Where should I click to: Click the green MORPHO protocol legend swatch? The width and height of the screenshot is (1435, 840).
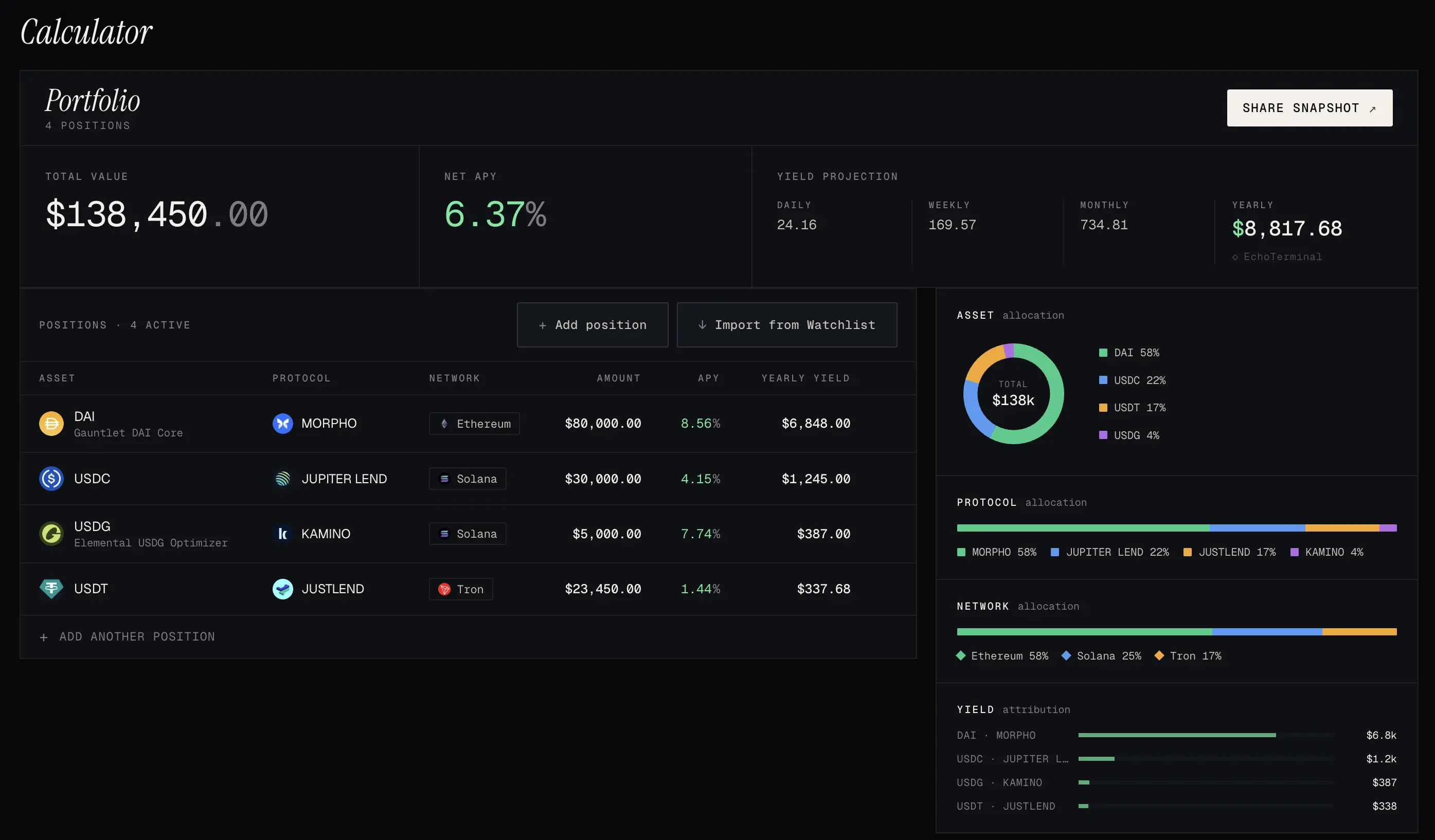click(x=961, y=552)
